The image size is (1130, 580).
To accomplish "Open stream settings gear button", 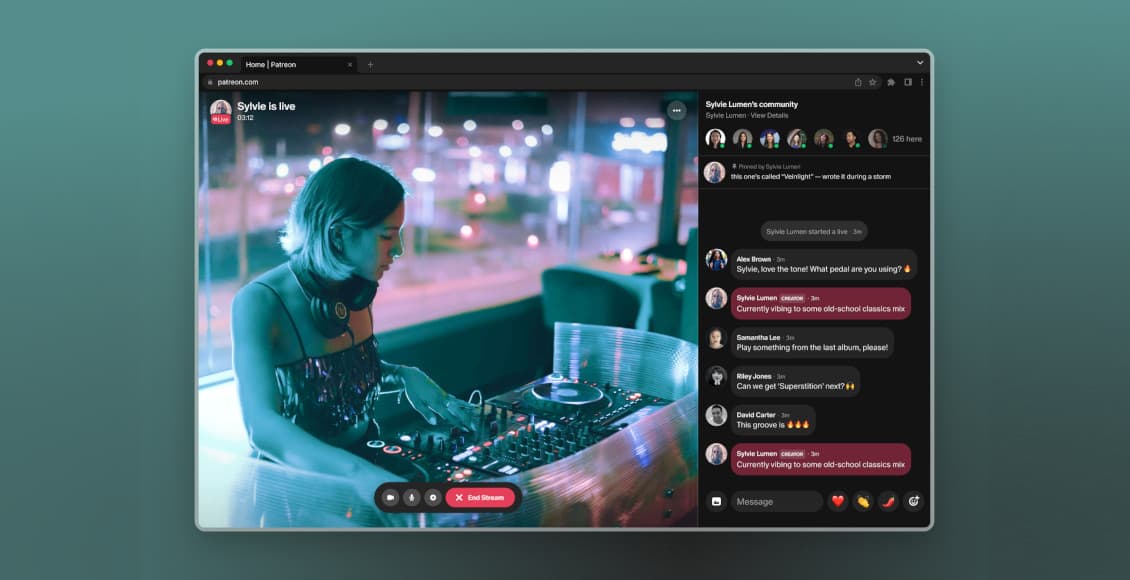I will tap(432, 497).
